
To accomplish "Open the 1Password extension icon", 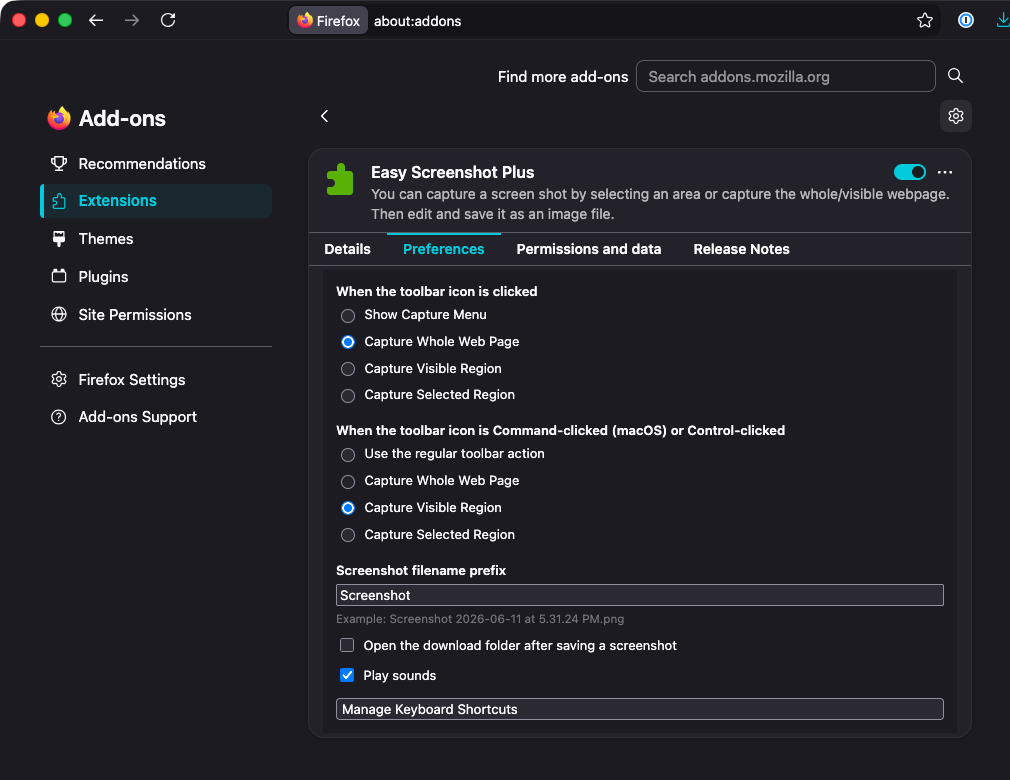I will pos(966,21).
